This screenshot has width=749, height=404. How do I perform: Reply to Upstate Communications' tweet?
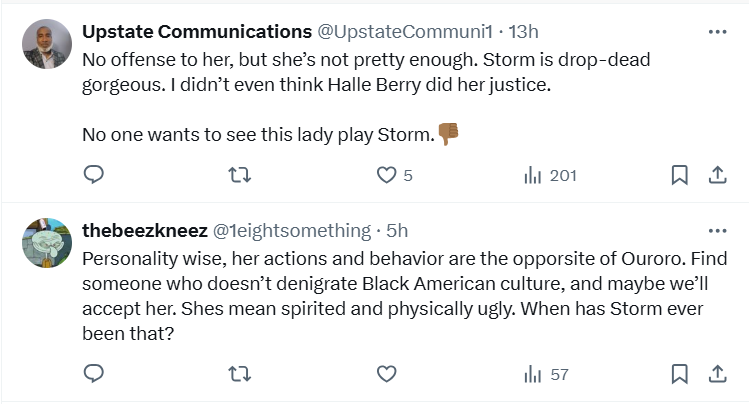click(94, 175)
